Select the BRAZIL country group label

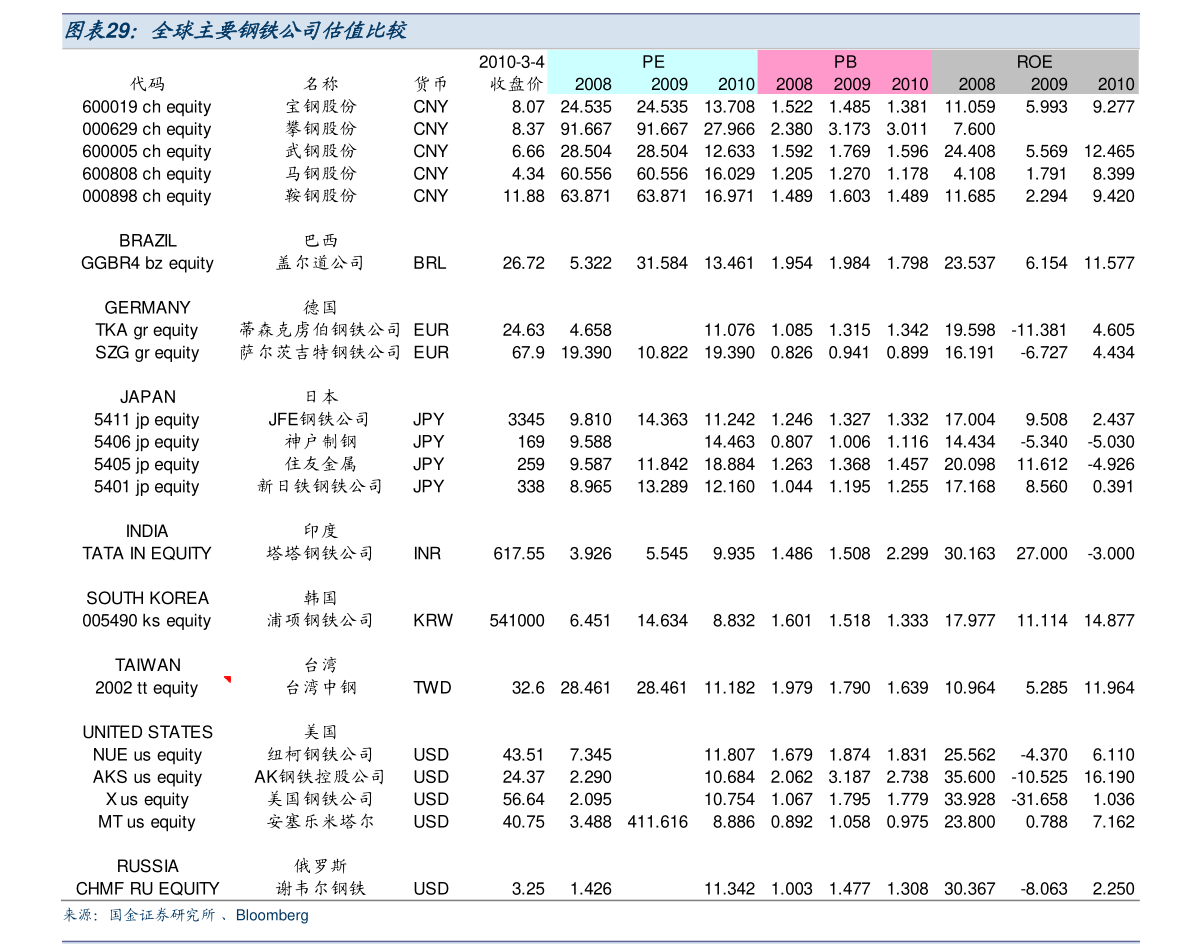(x=147, y=241)
